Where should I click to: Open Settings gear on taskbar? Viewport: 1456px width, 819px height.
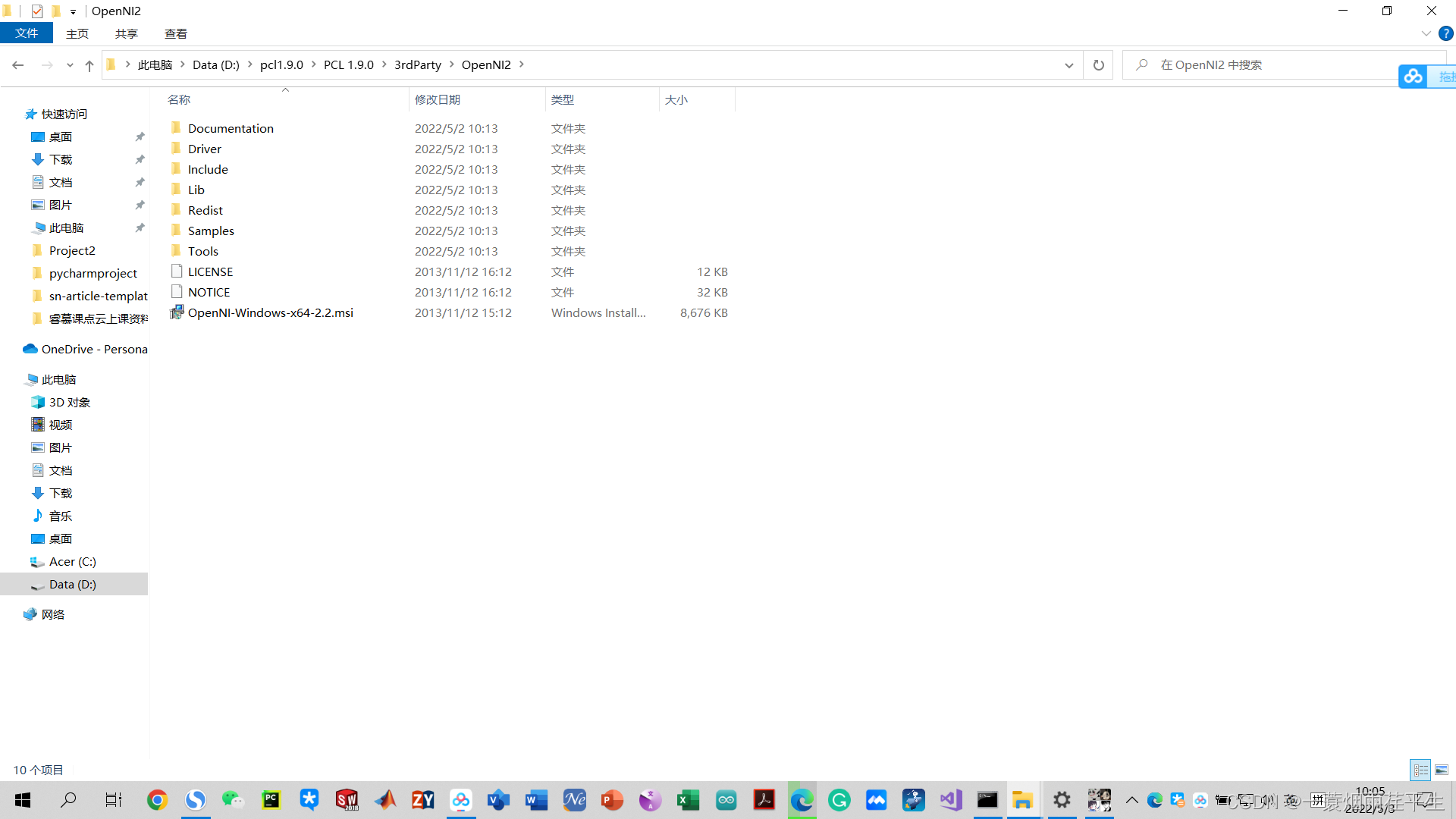pos(1062,800)
